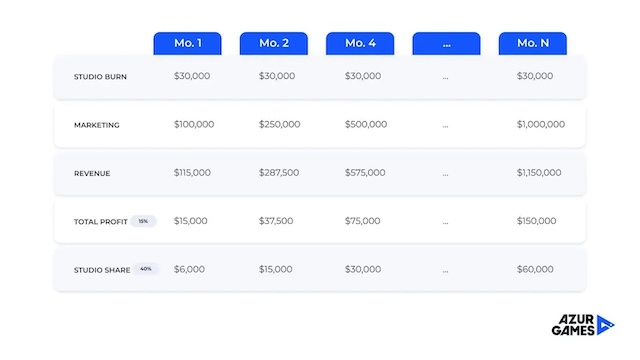Click the 15% badge beside Total Profit
640x360 pixels.
pyautogui.click(x=143, y=221)
